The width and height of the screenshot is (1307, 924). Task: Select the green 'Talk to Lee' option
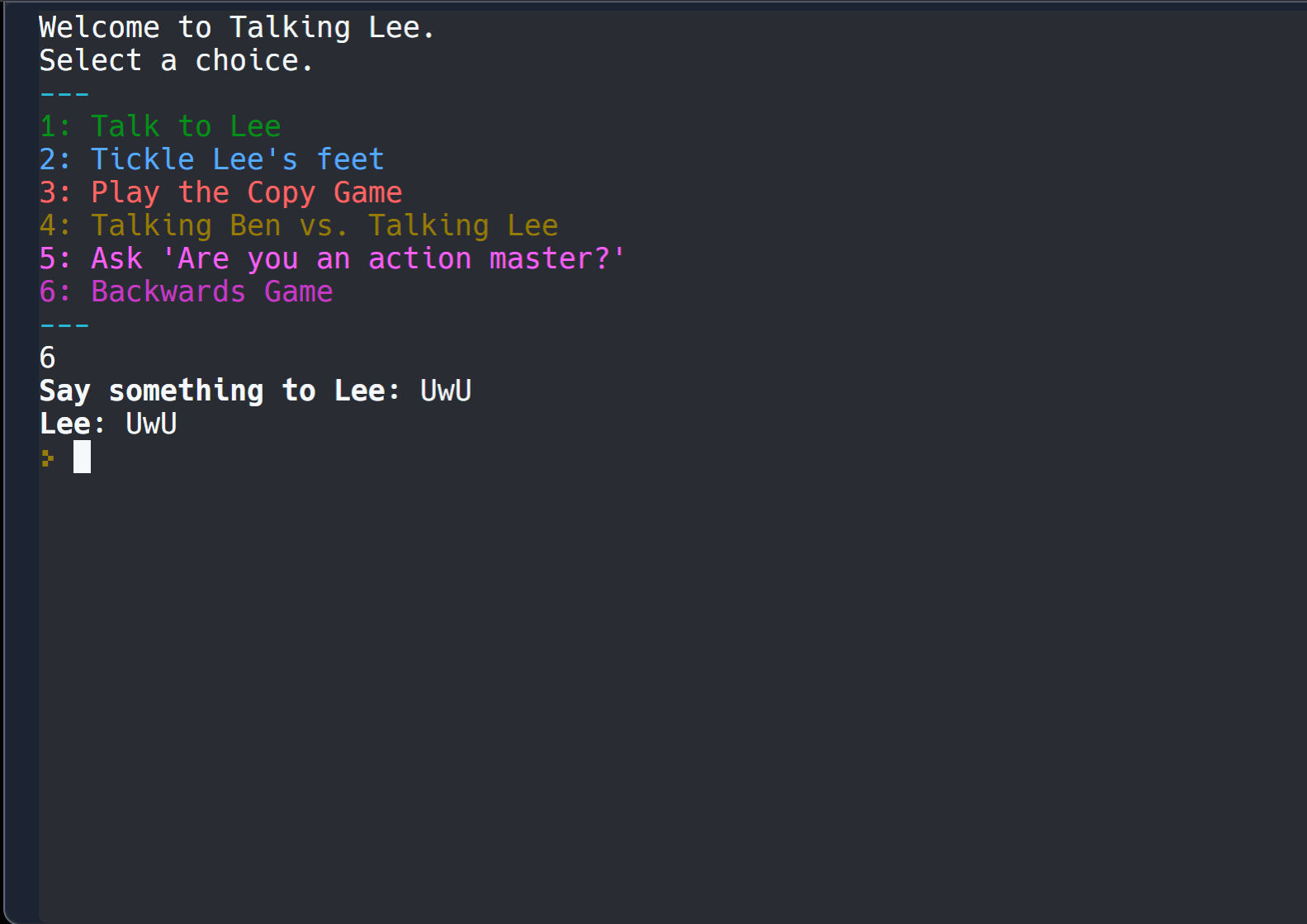click(186, 126)
